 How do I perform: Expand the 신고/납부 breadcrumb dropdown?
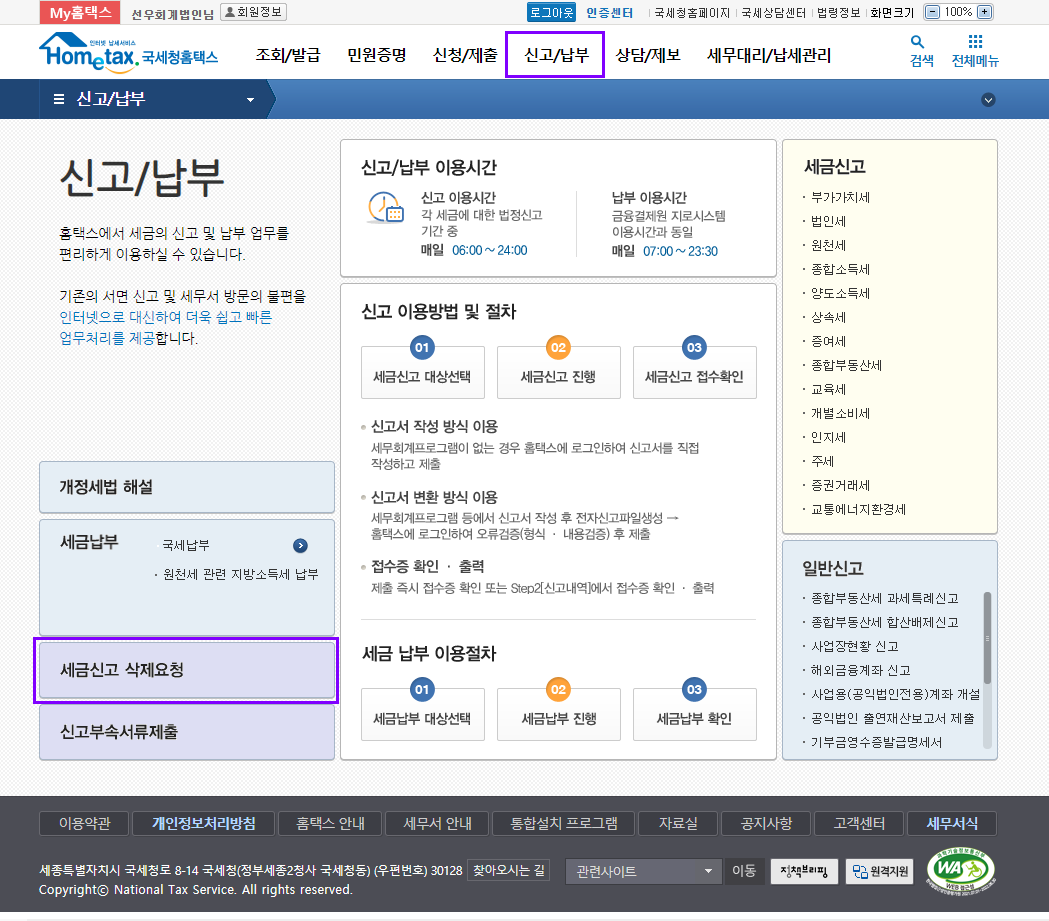250,100
